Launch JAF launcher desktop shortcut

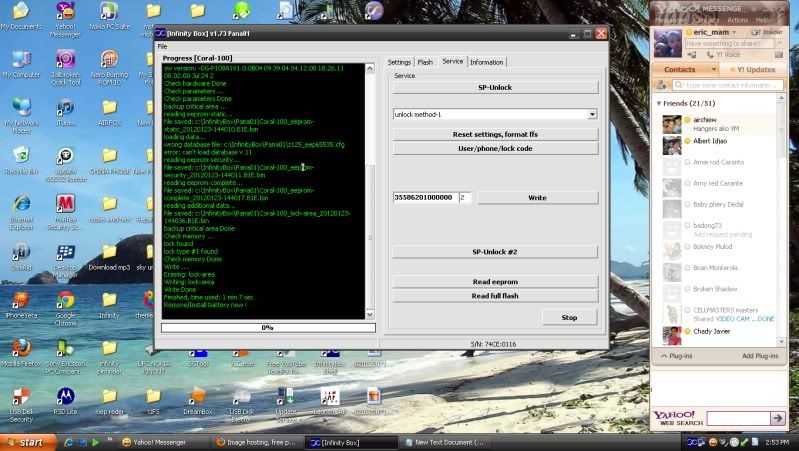[330, 401]
